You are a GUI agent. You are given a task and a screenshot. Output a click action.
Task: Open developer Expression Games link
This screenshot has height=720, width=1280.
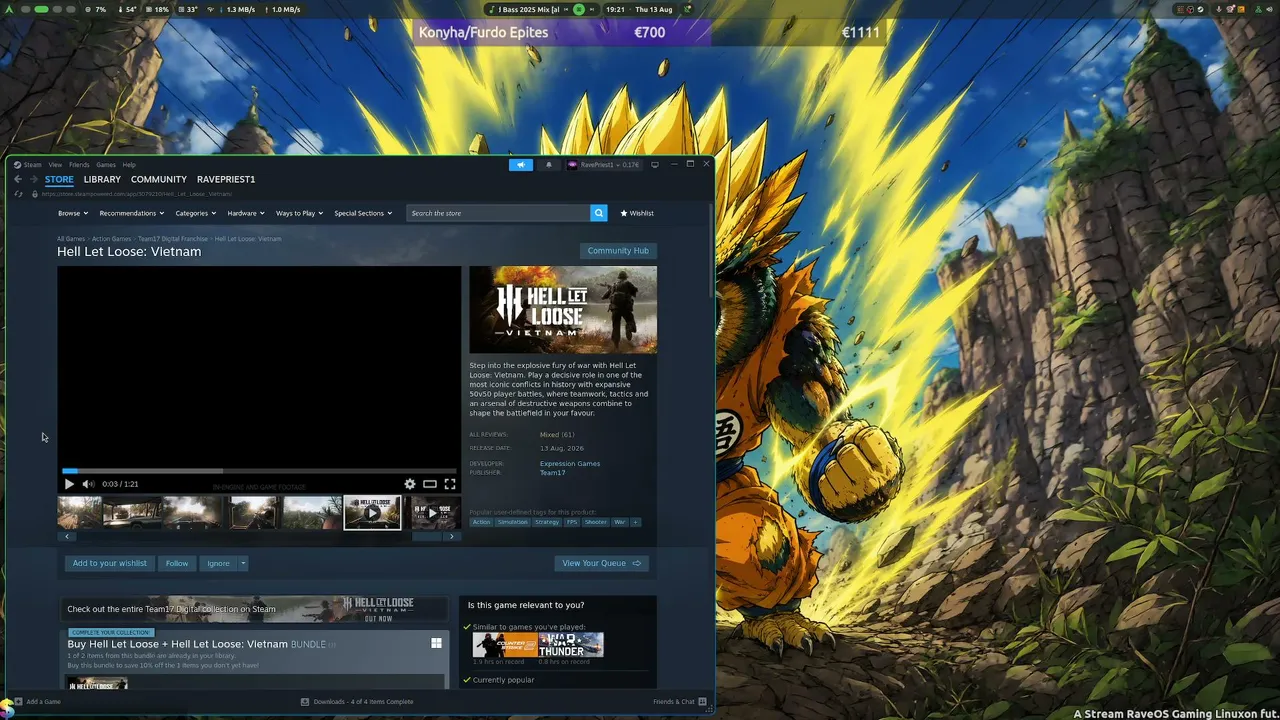coord(570,464)
